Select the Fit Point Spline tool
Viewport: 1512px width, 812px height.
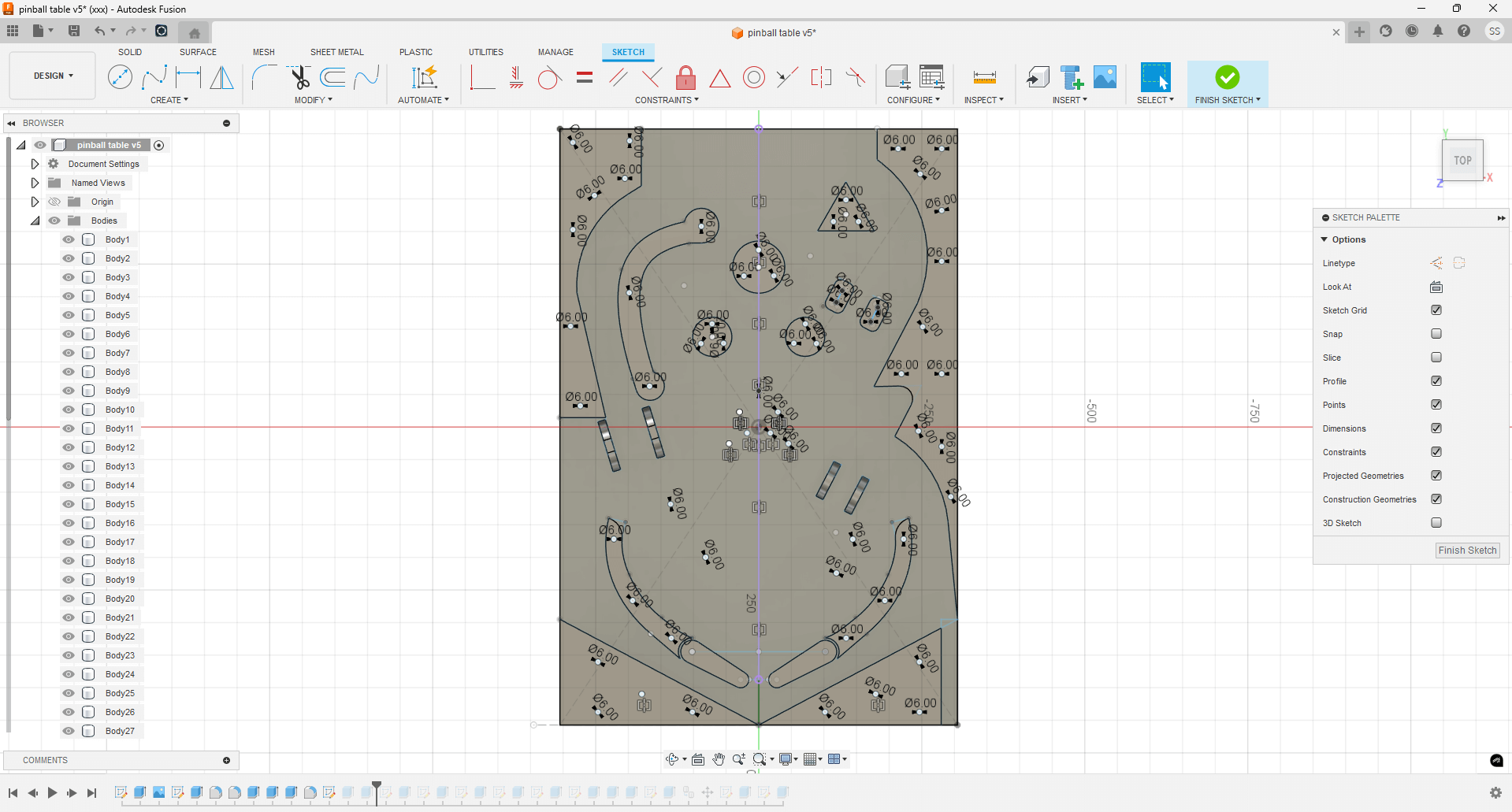(x=154, y=77)
